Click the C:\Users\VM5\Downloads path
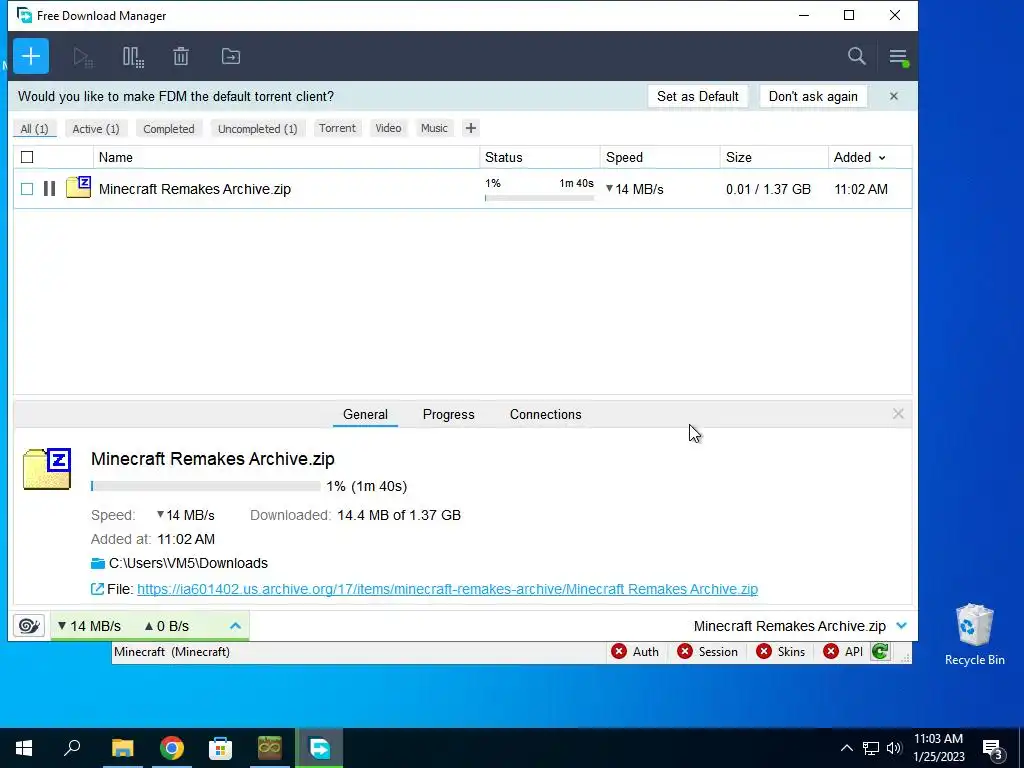This screenshot has width=1024, height=768. tap(188, 563)
